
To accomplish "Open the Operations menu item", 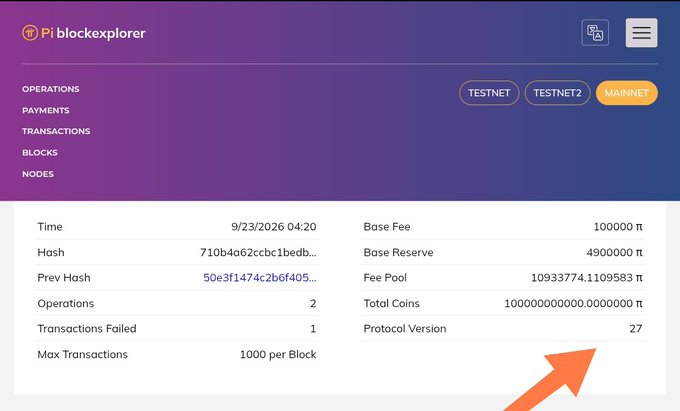I will pyautogui.click(x=51, y=89).
